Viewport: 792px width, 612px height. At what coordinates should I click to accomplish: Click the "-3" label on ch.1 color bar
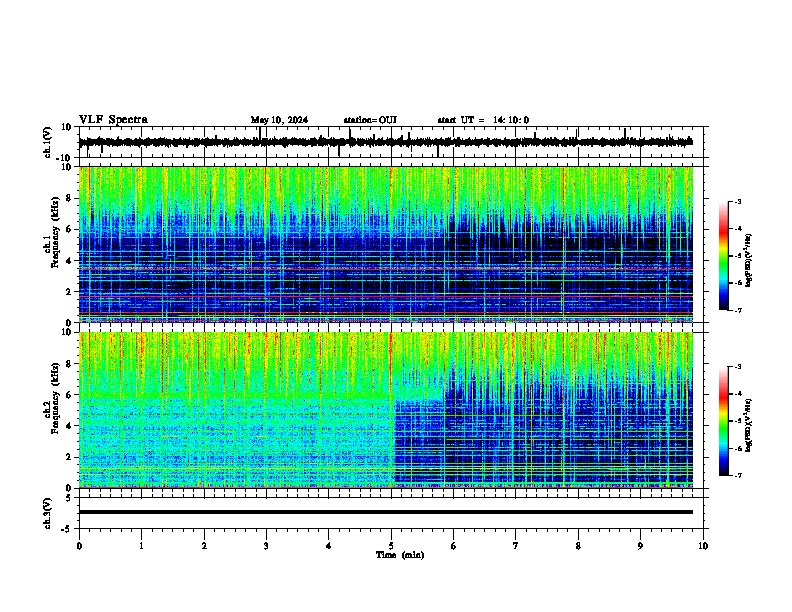pos(738,201)
